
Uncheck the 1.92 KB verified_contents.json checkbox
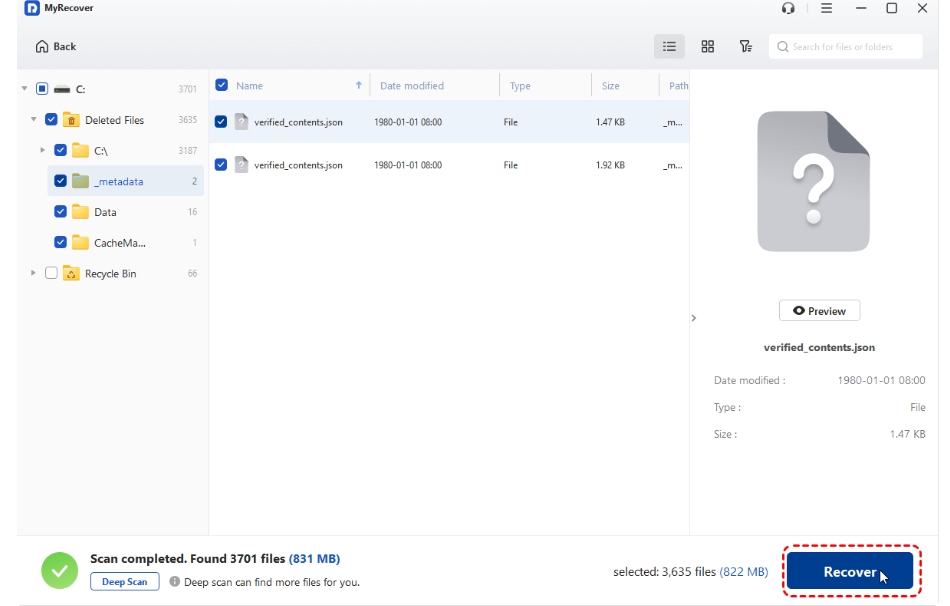(221, 165)
